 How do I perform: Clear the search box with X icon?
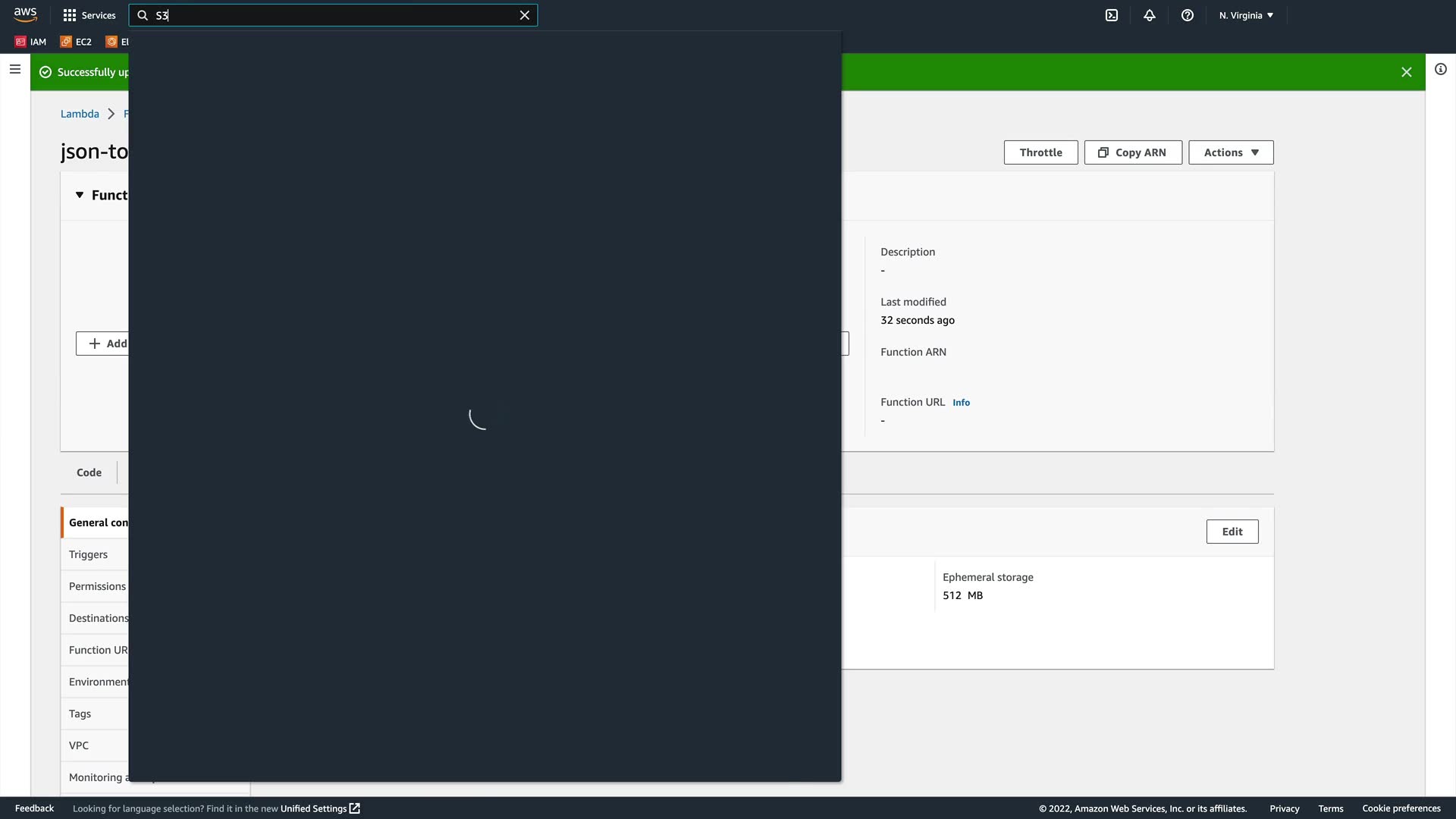pyautogui.click(x=524, y=15)
